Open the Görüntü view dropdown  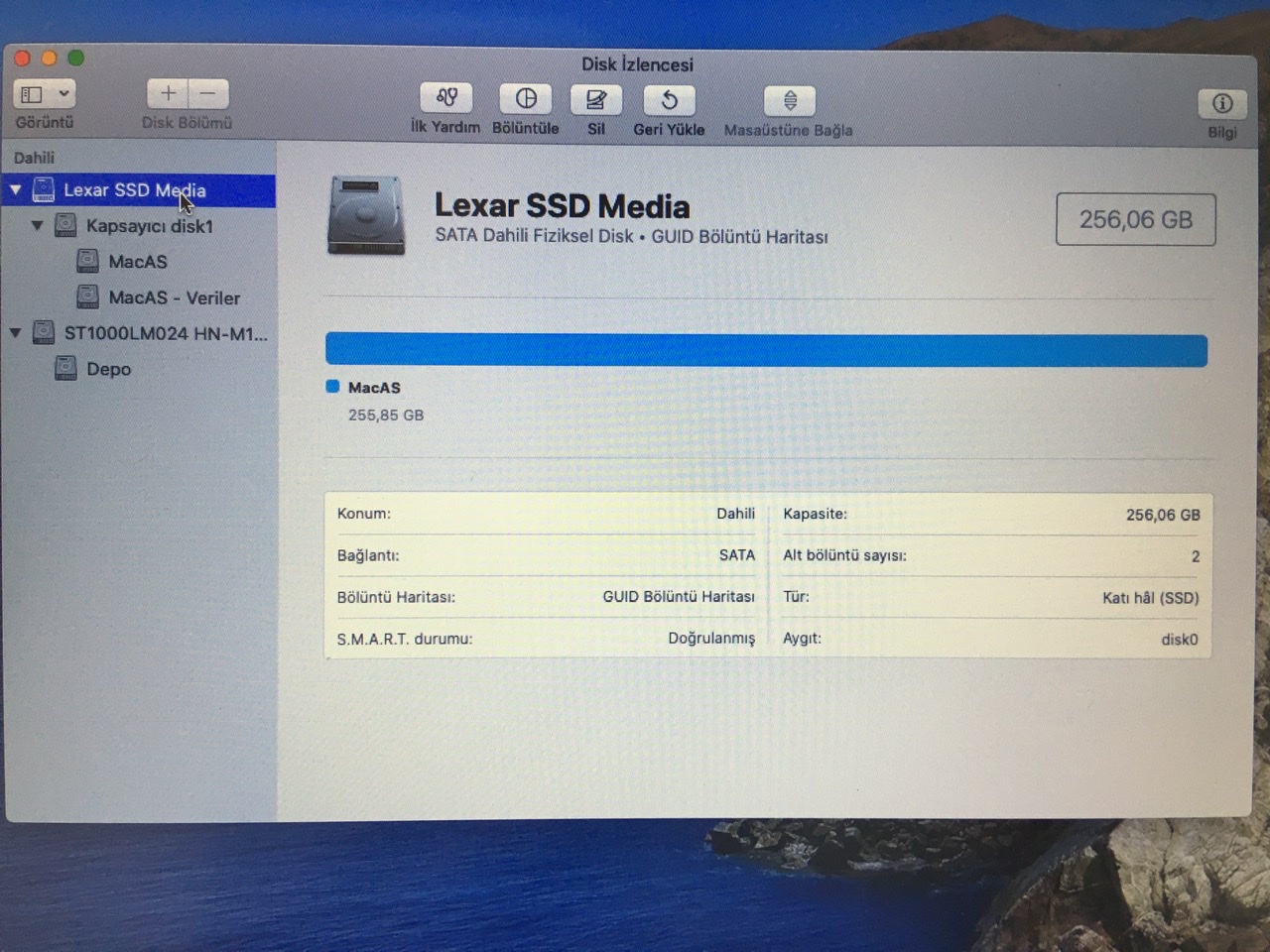(x=45, y=94)
